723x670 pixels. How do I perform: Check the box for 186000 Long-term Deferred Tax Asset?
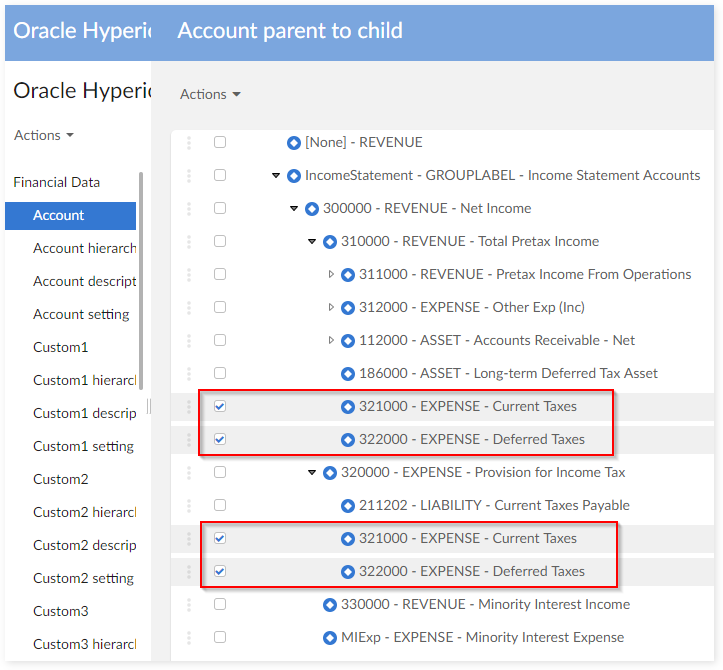[x=220, y=373]
